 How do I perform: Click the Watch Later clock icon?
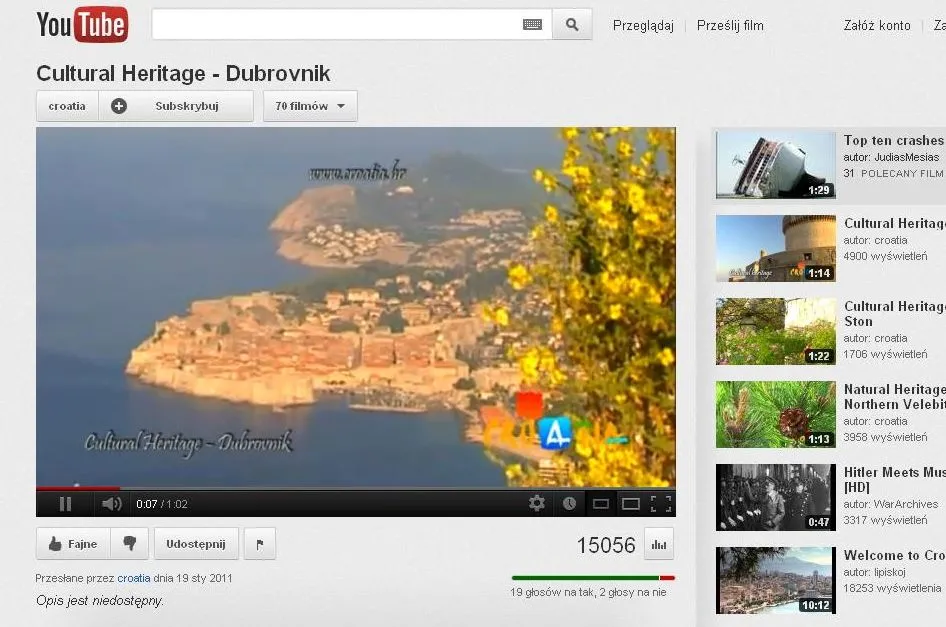pyautogui.click(x=569, y=504)
